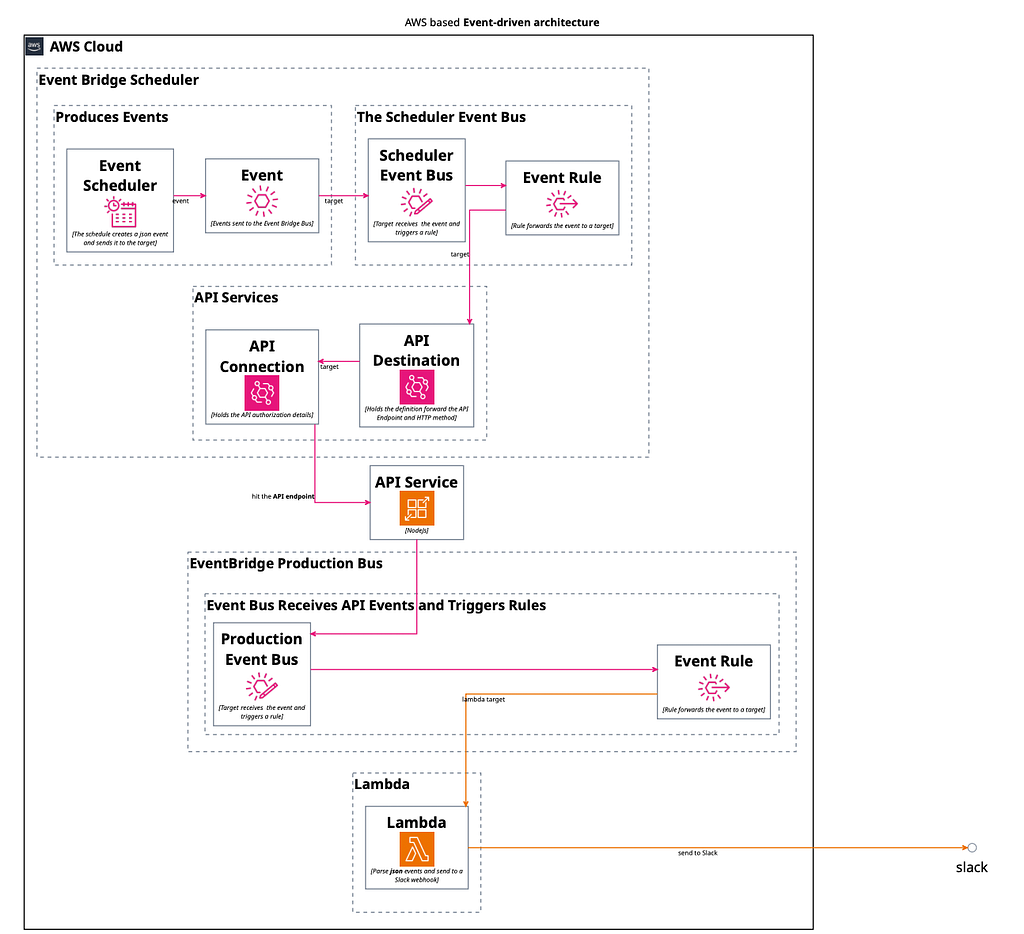The width and height of the screenshot is (1024, 934).
Task: Select the 'EventBridge Production Bus' label
Action: (x=286, y=563)
